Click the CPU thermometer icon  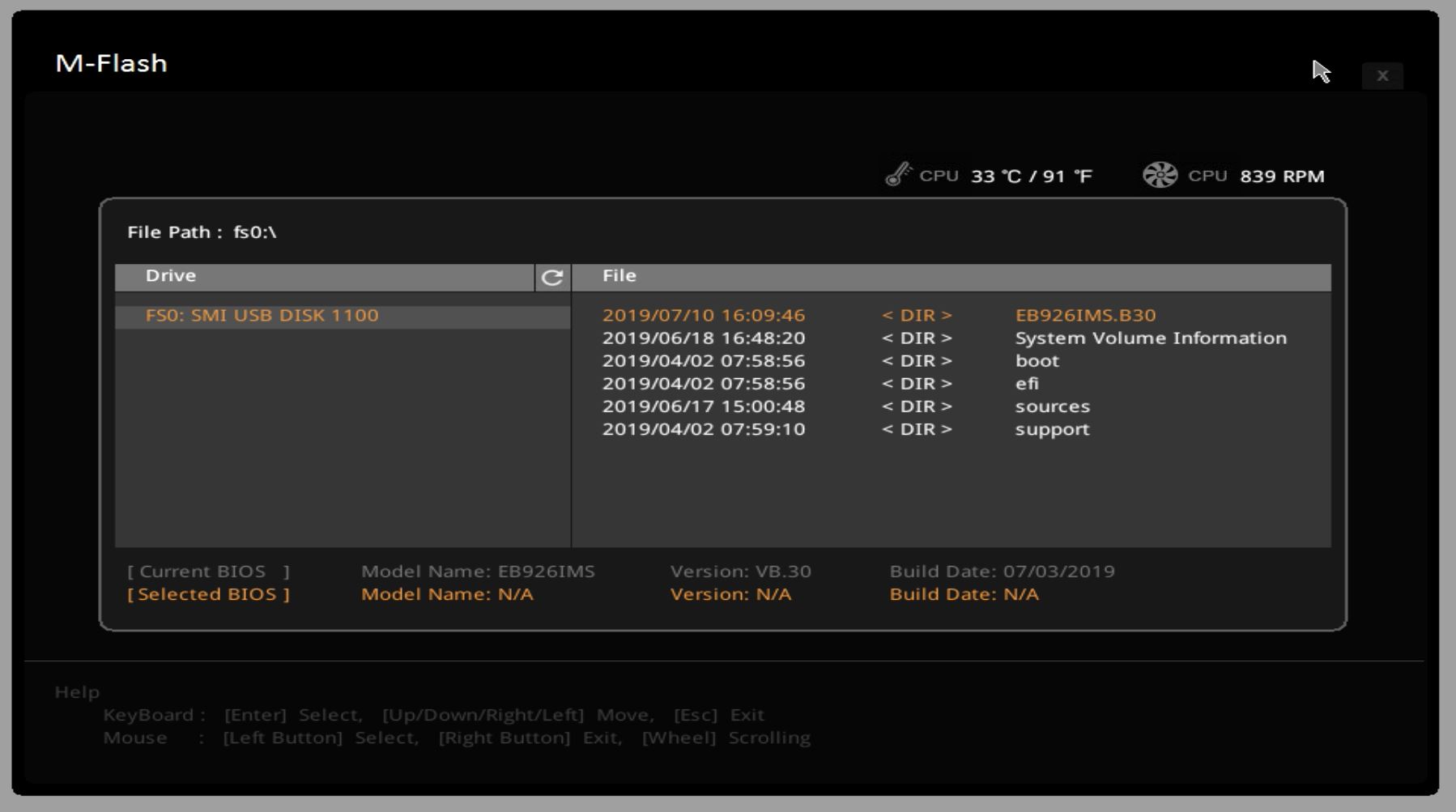click(x=898, y=174)
